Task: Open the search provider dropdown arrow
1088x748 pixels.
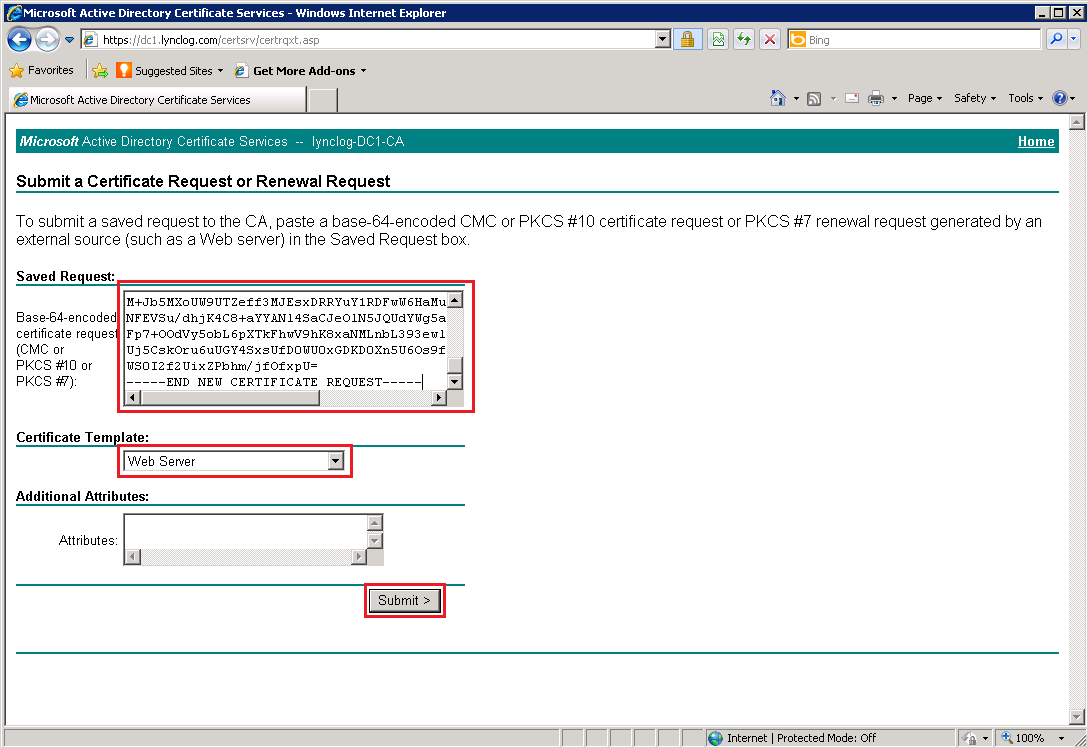Action: 1073,40
